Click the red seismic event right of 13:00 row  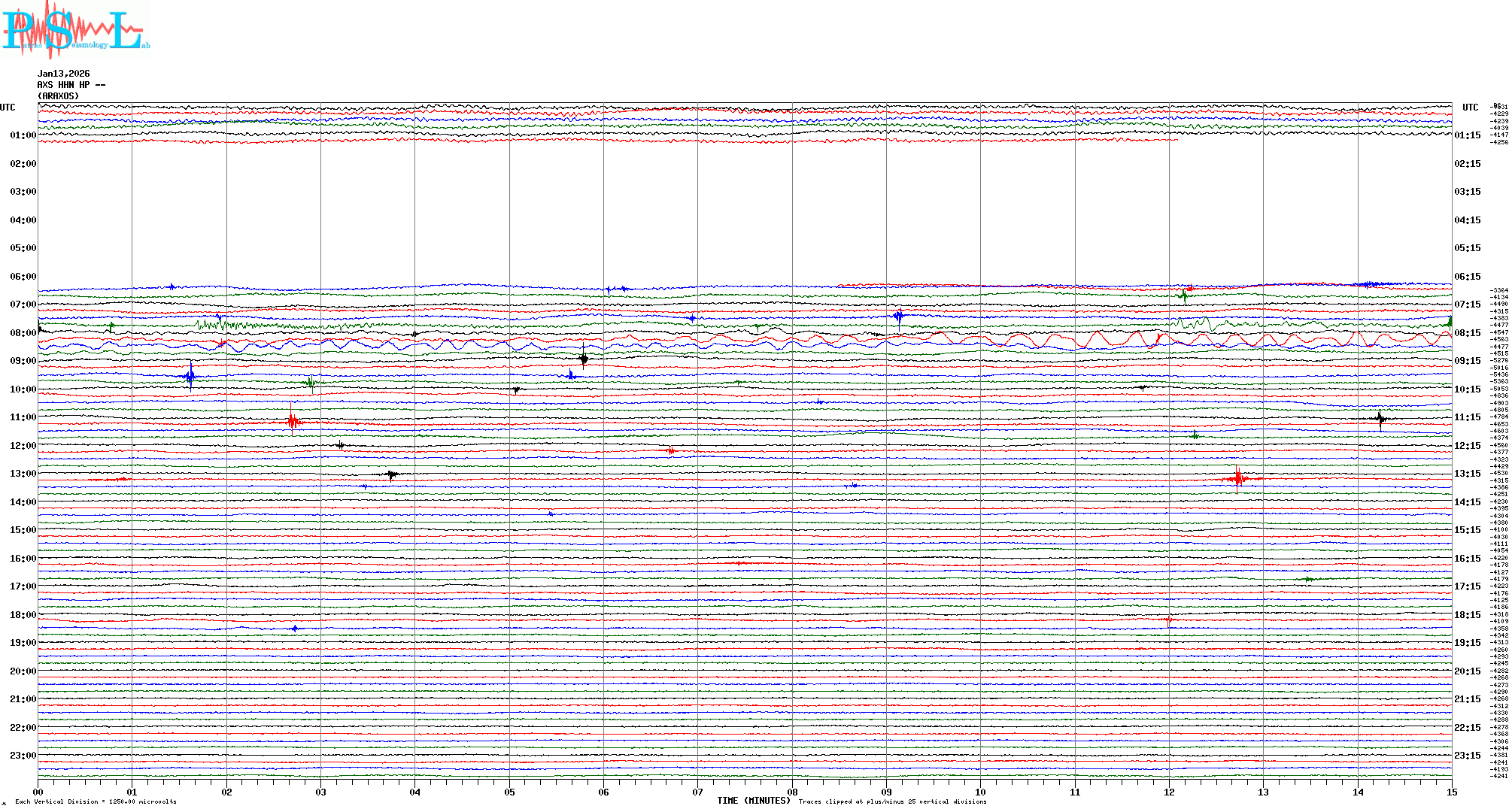tap(1237, 478)
